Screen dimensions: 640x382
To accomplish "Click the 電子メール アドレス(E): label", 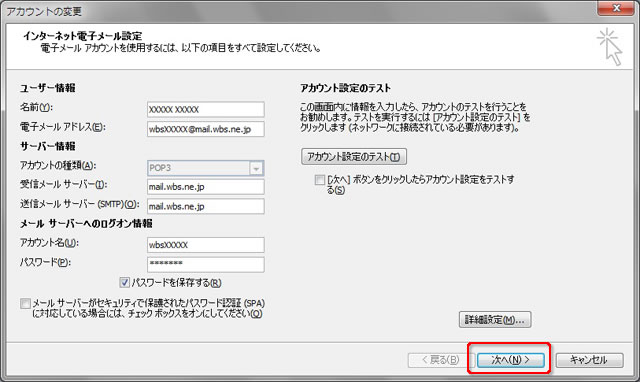I will point(63,127).
